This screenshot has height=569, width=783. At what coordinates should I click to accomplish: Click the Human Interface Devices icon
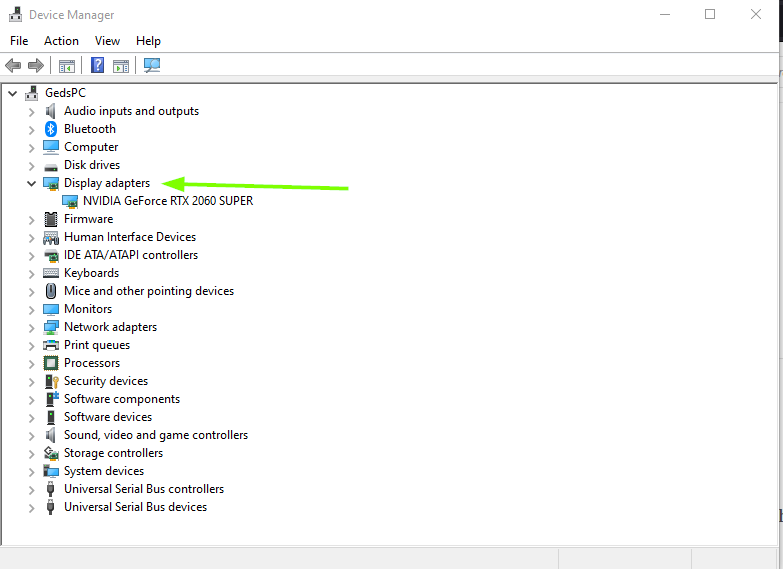pyautogui.click(x=51, y=237)
